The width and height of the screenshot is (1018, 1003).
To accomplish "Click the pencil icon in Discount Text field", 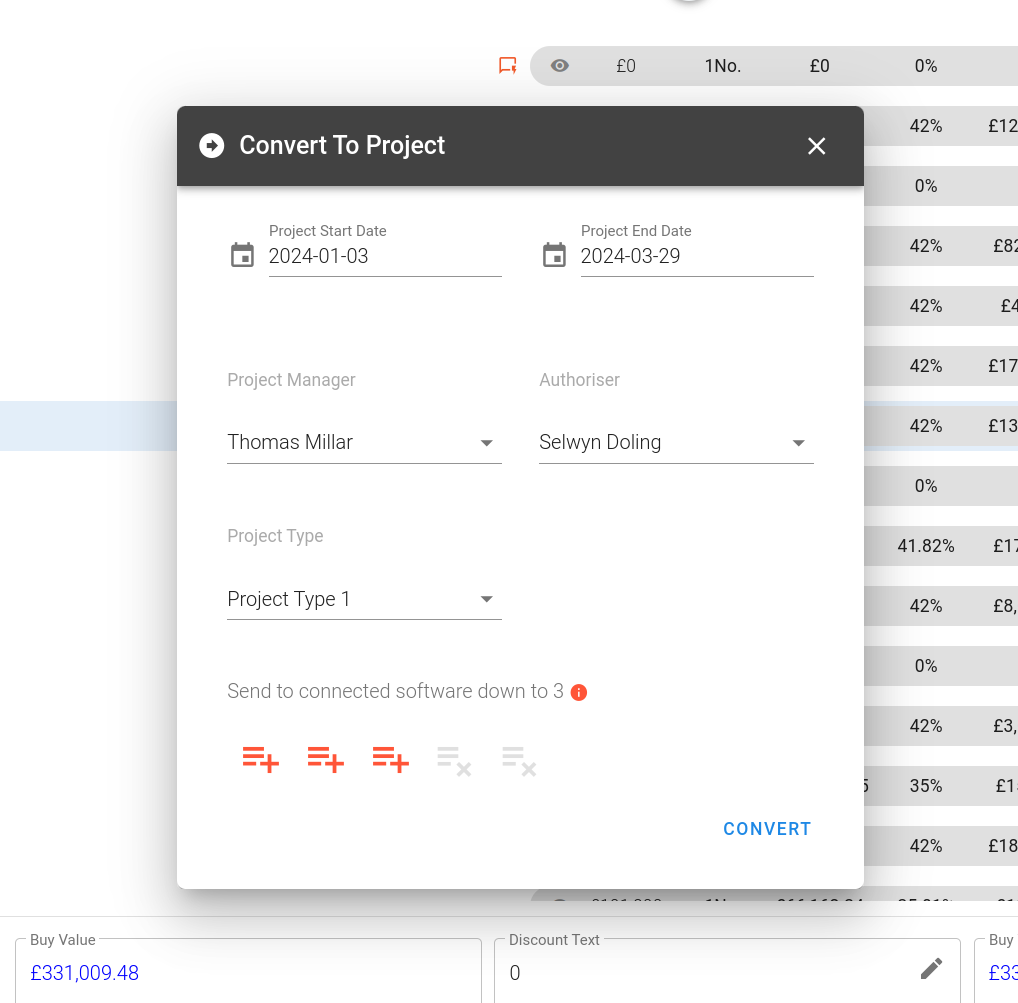I will pos(931,969).
